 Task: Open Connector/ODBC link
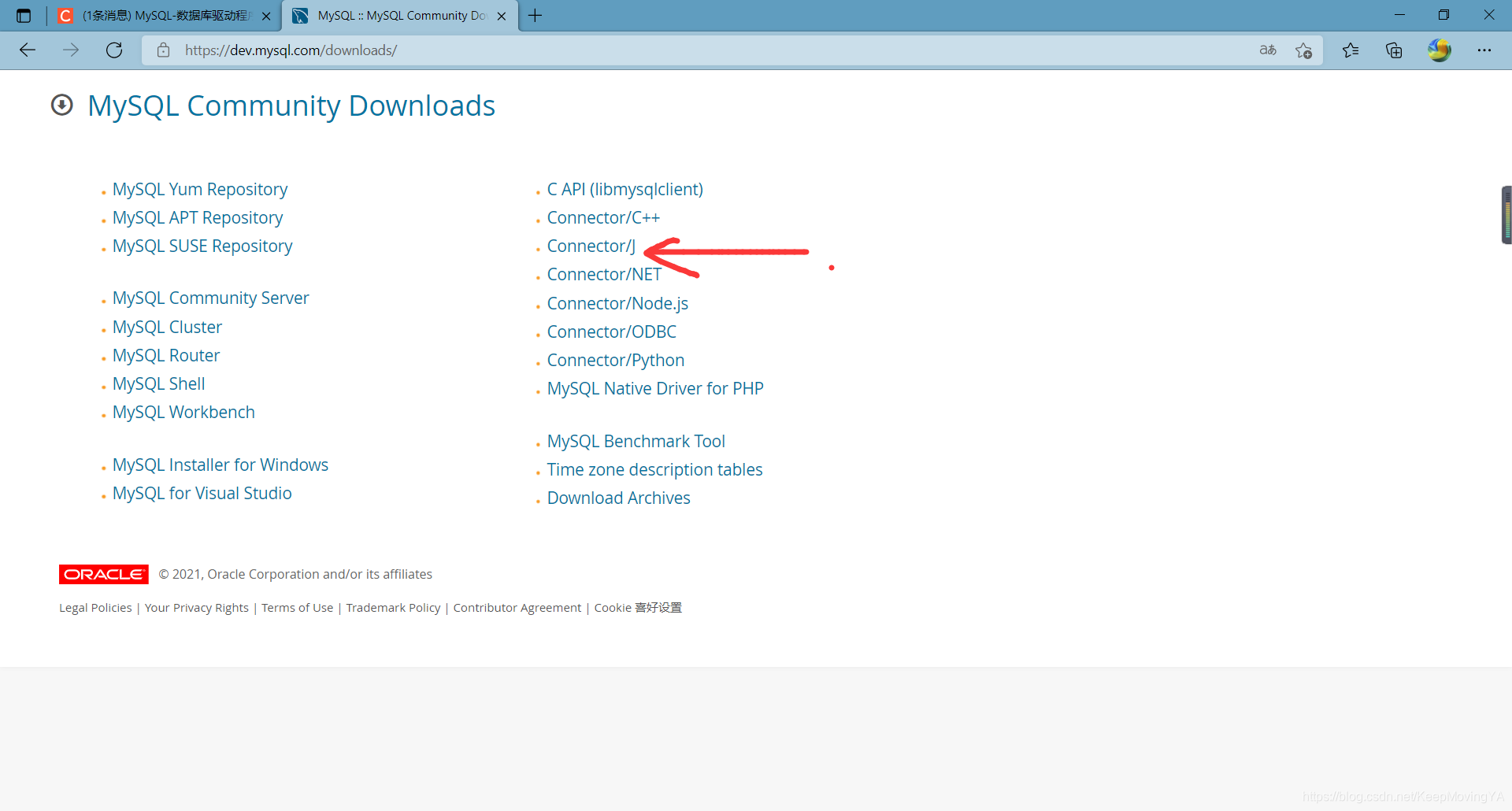612,332
